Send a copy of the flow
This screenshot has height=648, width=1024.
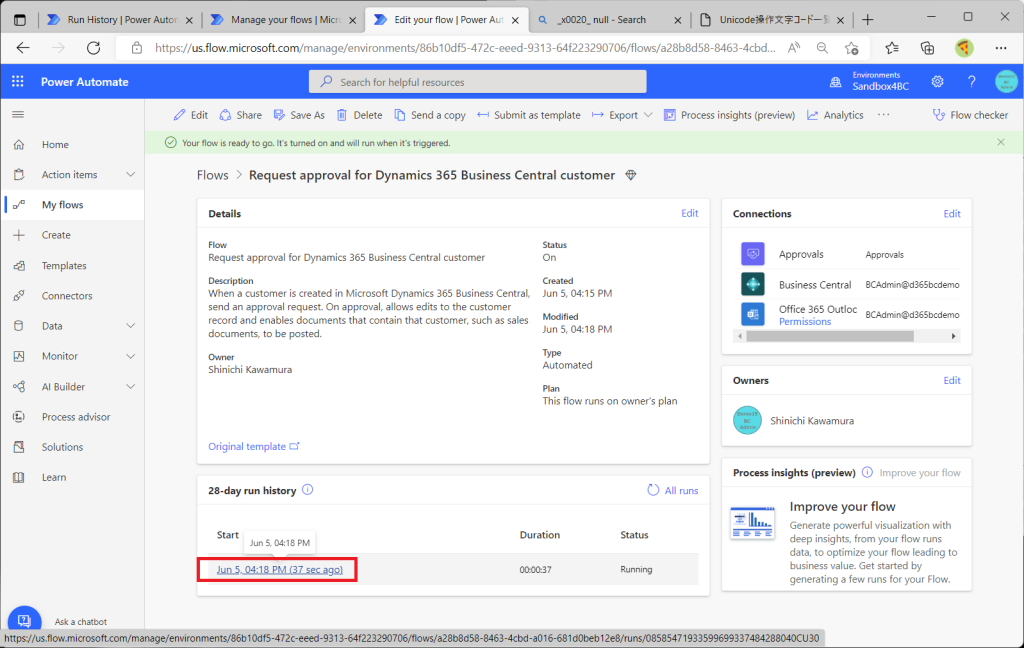(x=430, y=115)
